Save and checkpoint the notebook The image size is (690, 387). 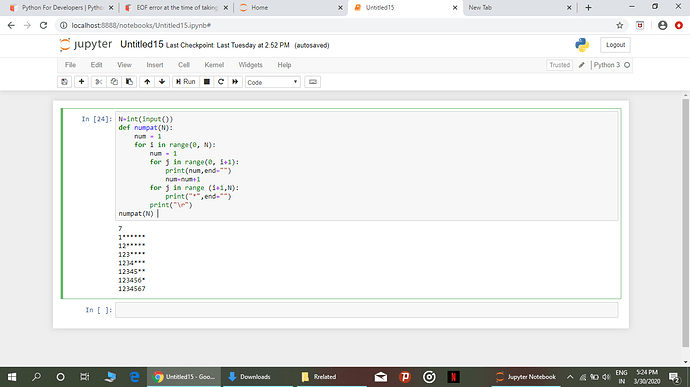pos(64,82)
